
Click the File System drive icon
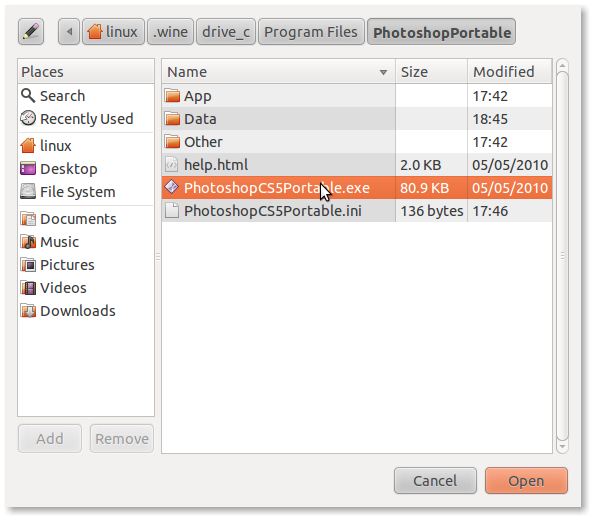coord(28,192)
